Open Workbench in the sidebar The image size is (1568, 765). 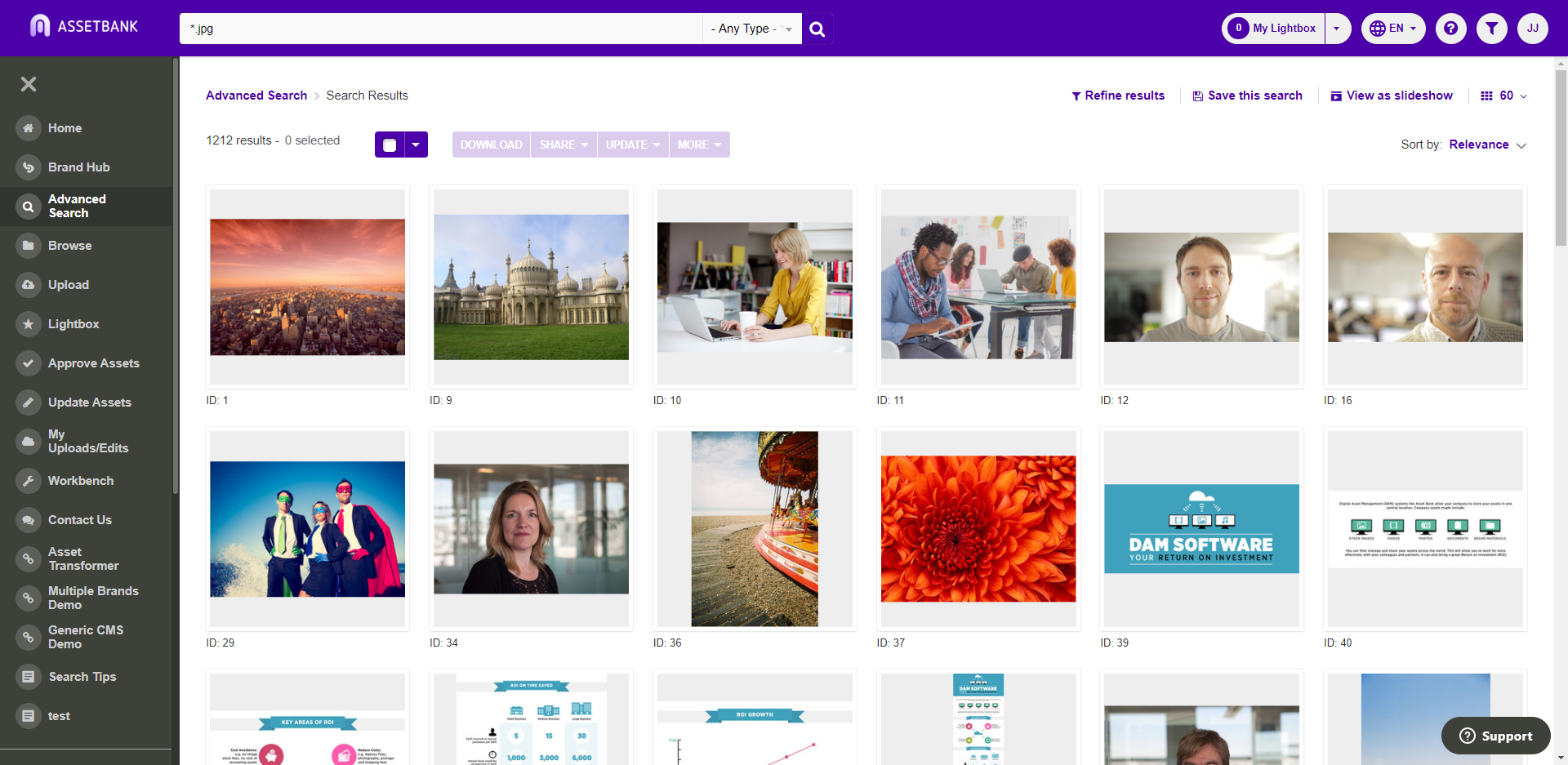point(81,481)
